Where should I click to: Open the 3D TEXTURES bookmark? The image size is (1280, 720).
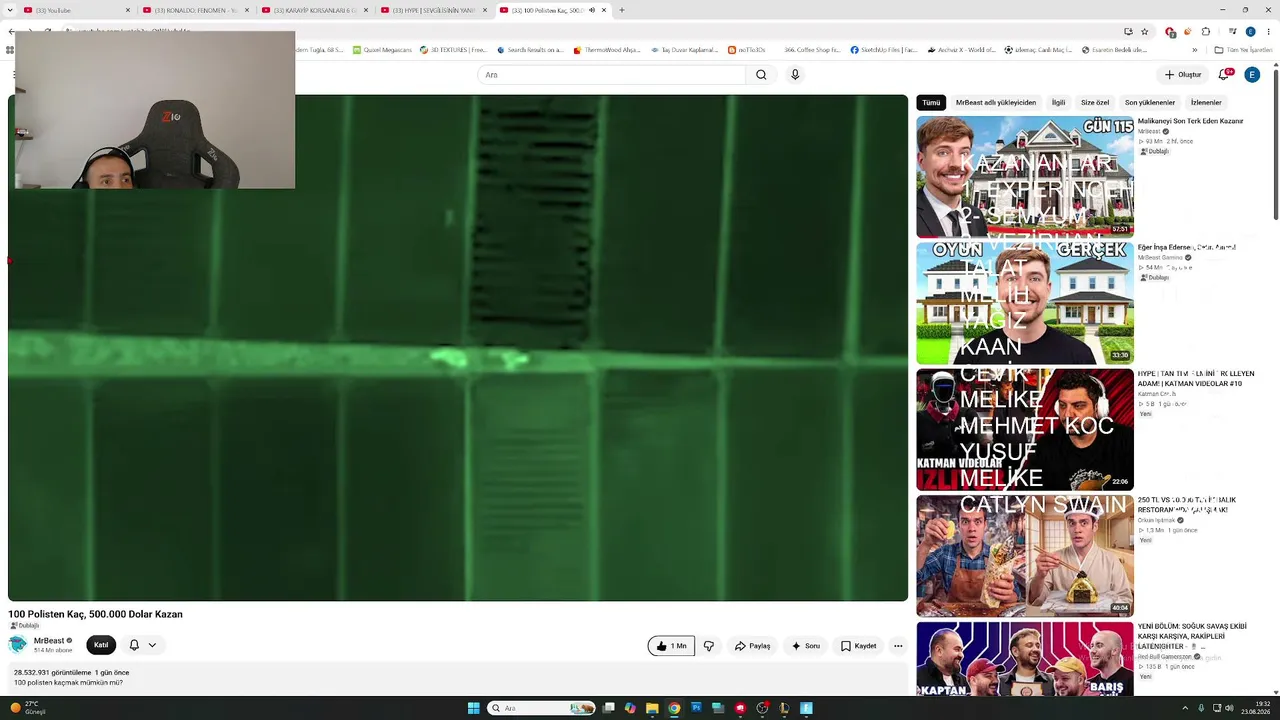tap(453, 50)
